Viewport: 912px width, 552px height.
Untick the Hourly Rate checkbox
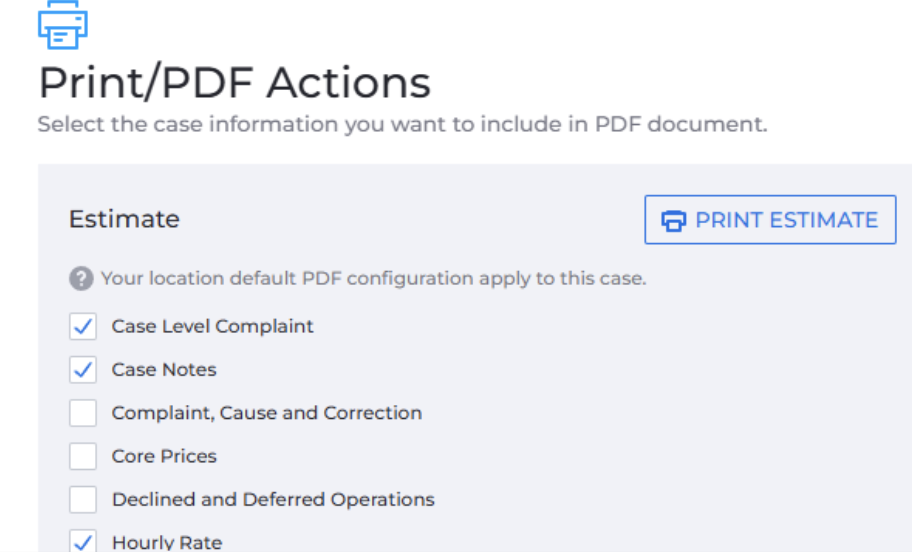(x=83, y=542)
